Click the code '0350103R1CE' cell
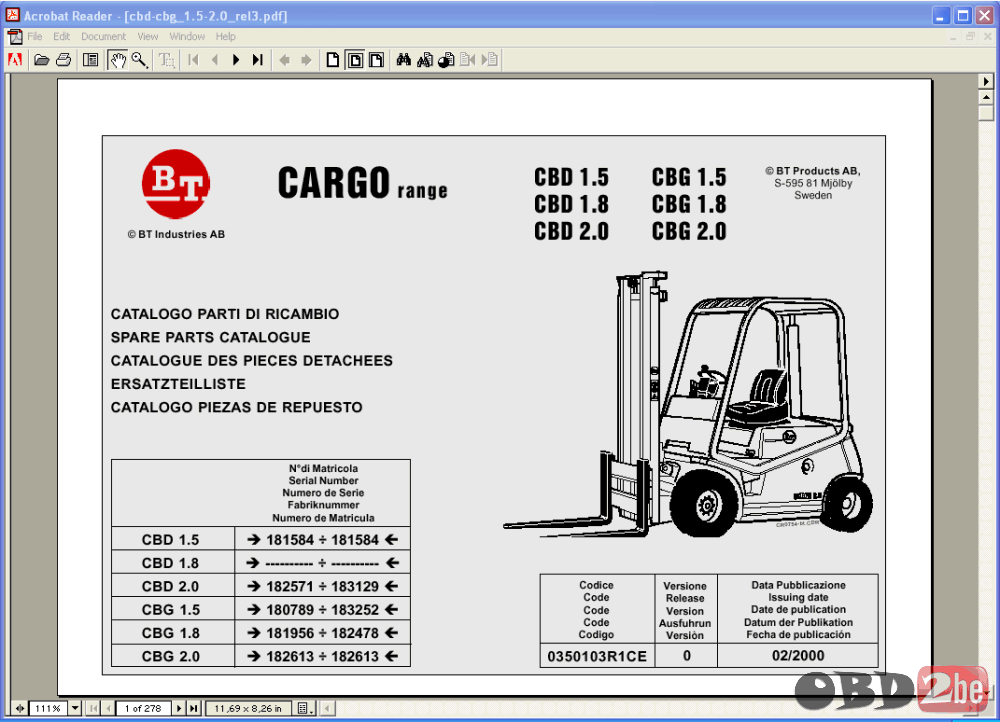Image resolution: width=1000 pixels, height=722 pixels. click(x=597, y=656)
